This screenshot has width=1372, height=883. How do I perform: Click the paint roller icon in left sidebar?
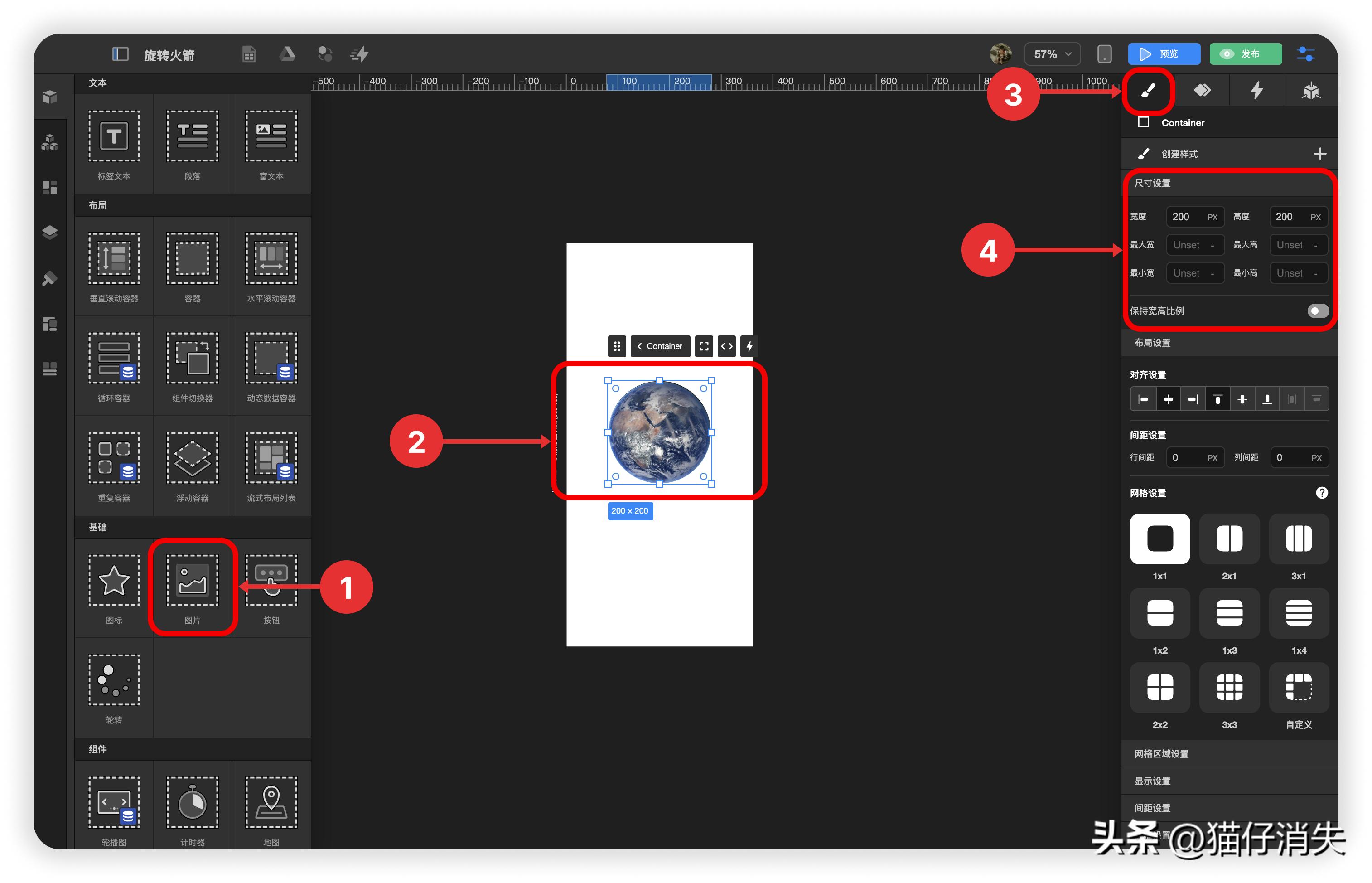tap(50, 279)
